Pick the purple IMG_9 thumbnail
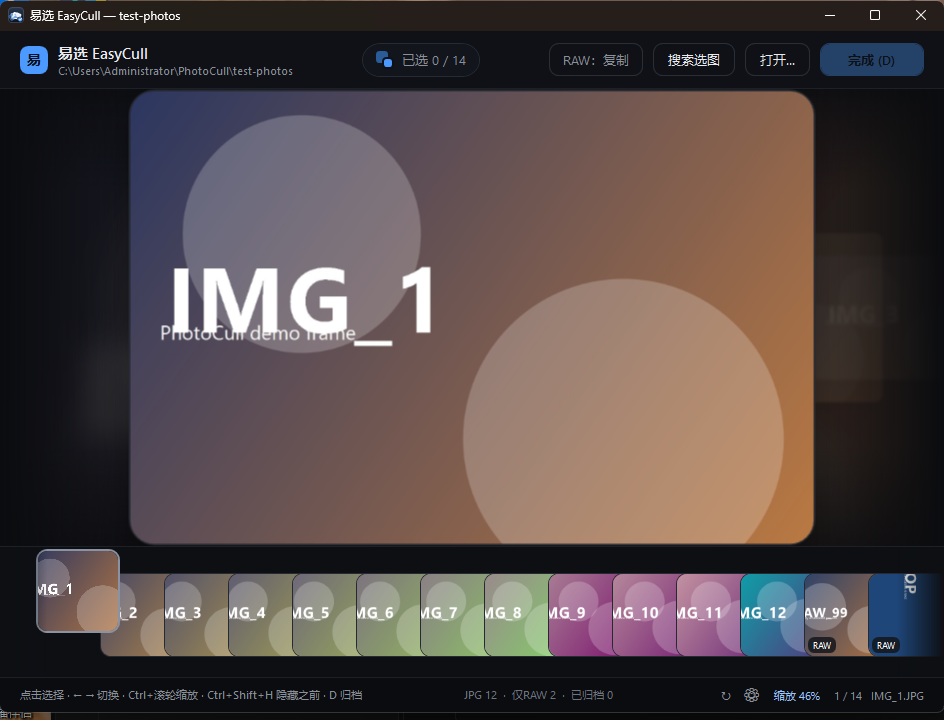This screenshot has width=944, height=720. (580, 615)
